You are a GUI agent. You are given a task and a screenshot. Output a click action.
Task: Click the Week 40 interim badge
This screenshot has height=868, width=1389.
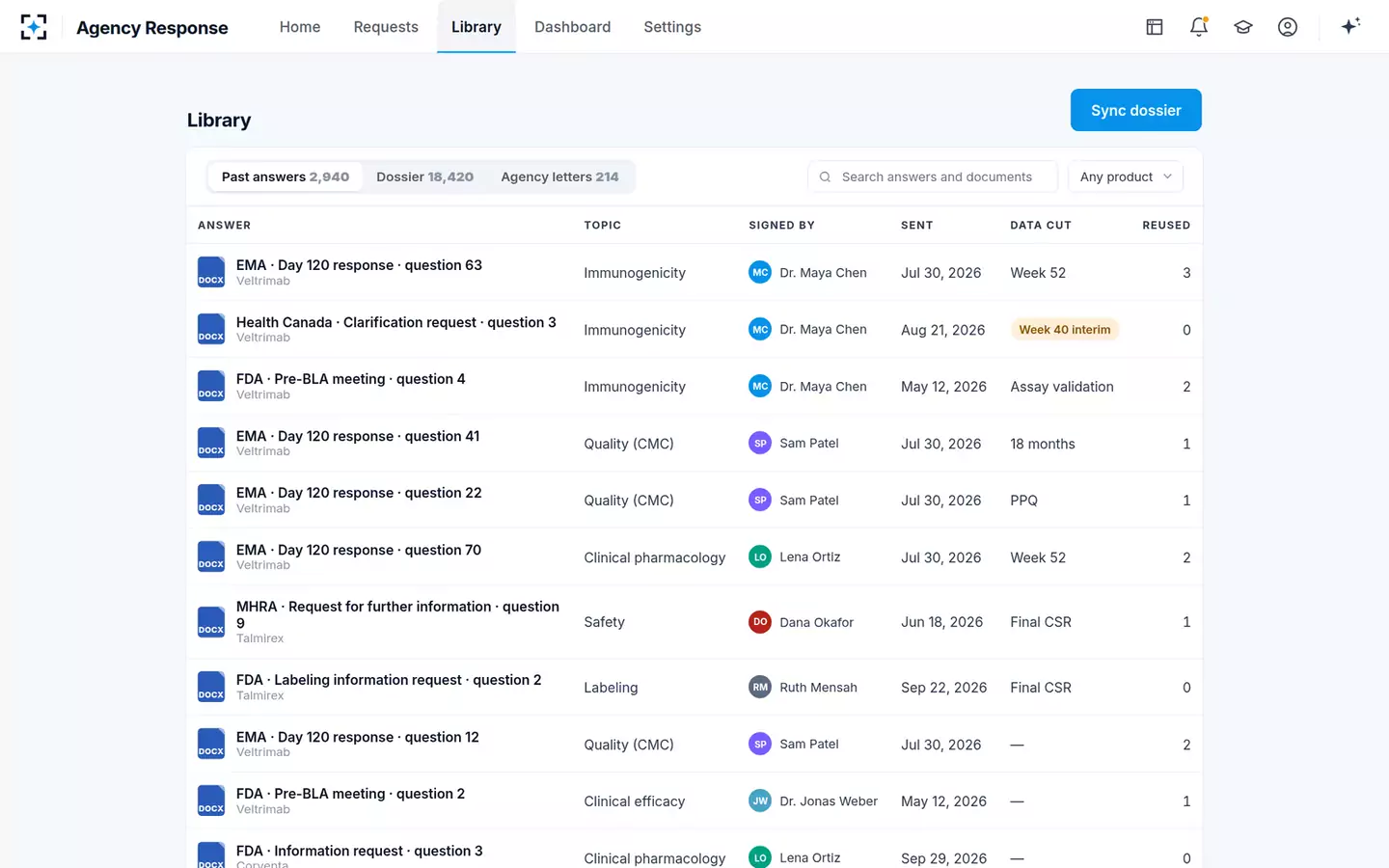(1064, 330)
